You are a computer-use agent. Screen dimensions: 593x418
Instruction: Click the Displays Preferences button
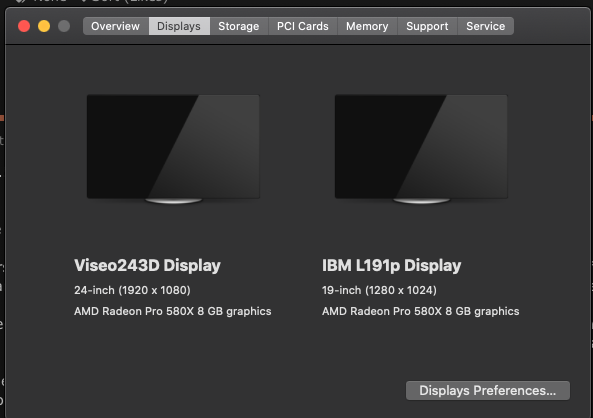tap(488, 390)
